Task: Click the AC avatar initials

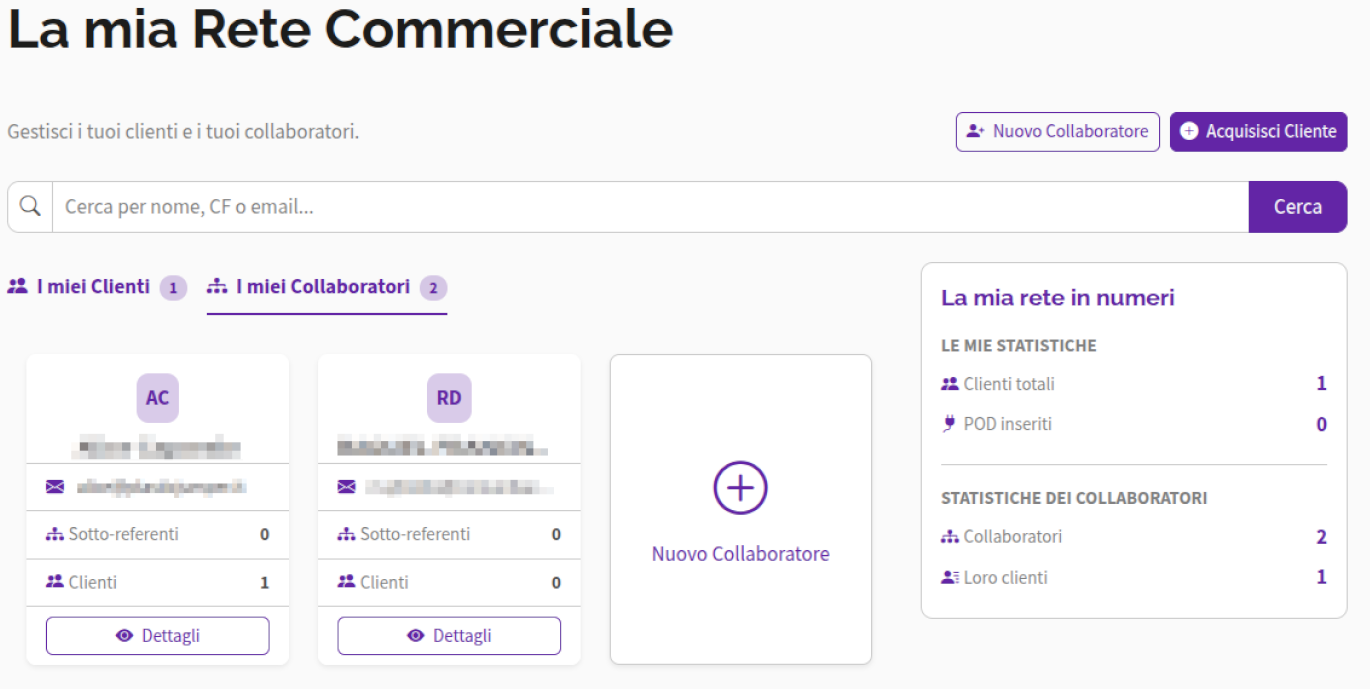Action: [x=158, y=398]
